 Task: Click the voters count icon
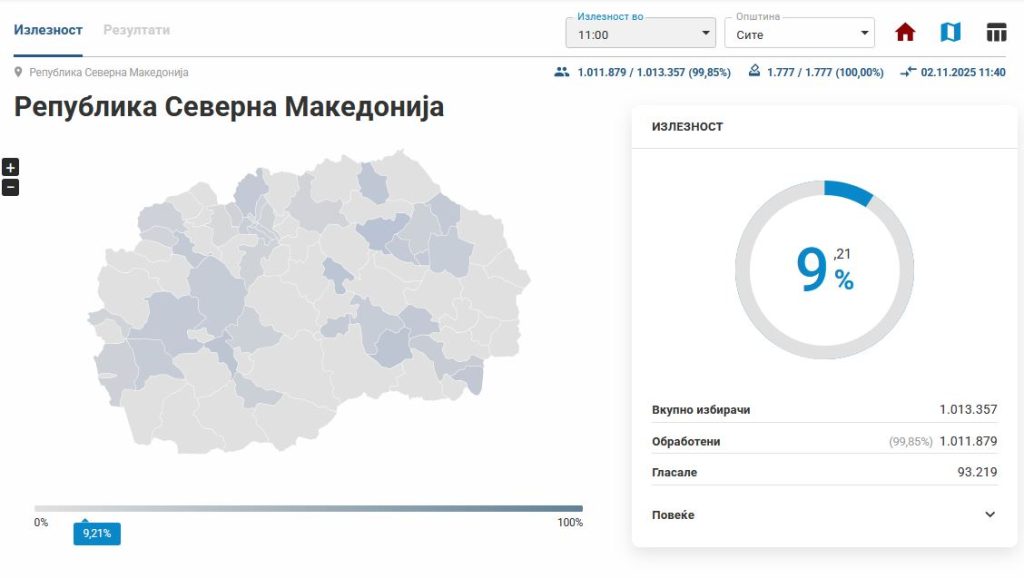click(x=560, y=72)
